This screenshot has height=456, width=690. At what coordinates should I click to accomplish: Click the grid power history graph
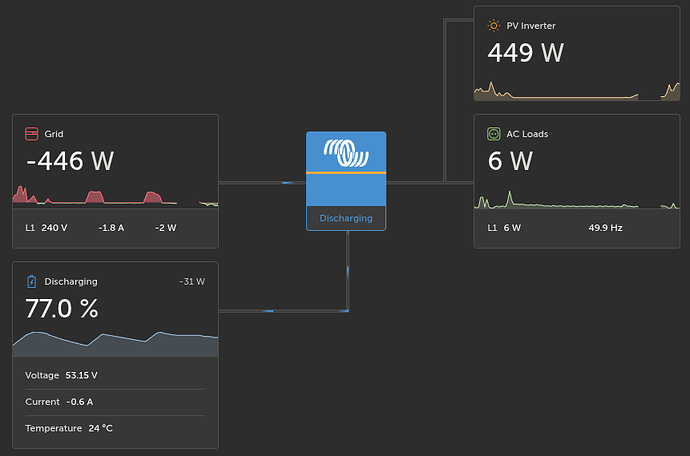(x=115, y=196)
